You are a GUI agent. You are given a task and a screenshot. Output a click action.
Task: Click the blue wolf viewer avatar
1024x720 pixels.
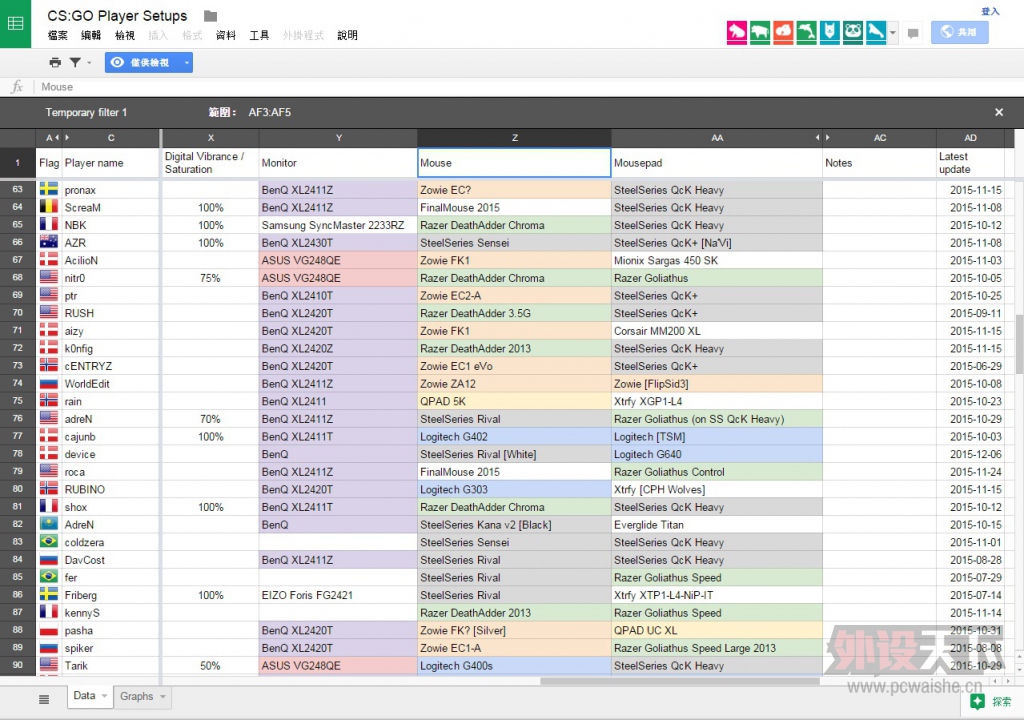coord(829,32)
